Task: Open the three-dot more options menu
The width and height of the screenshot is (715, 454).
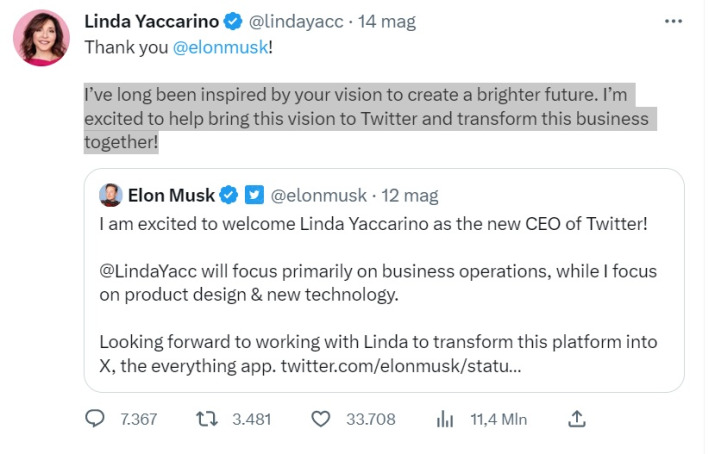Action: click(x=681, y=20)
